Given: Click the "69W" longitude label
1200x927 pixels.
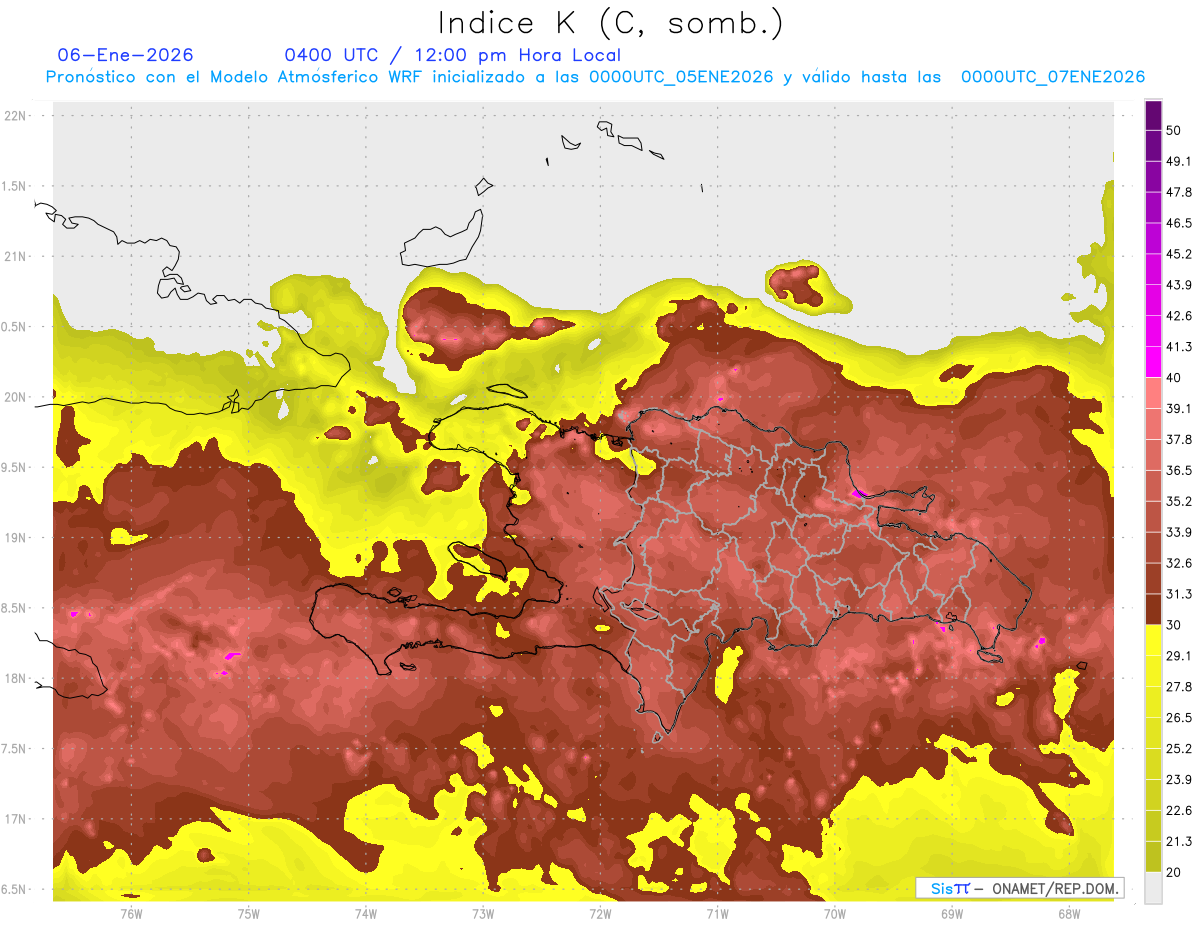Looking at the screenshot, I should tap(952, 914).
